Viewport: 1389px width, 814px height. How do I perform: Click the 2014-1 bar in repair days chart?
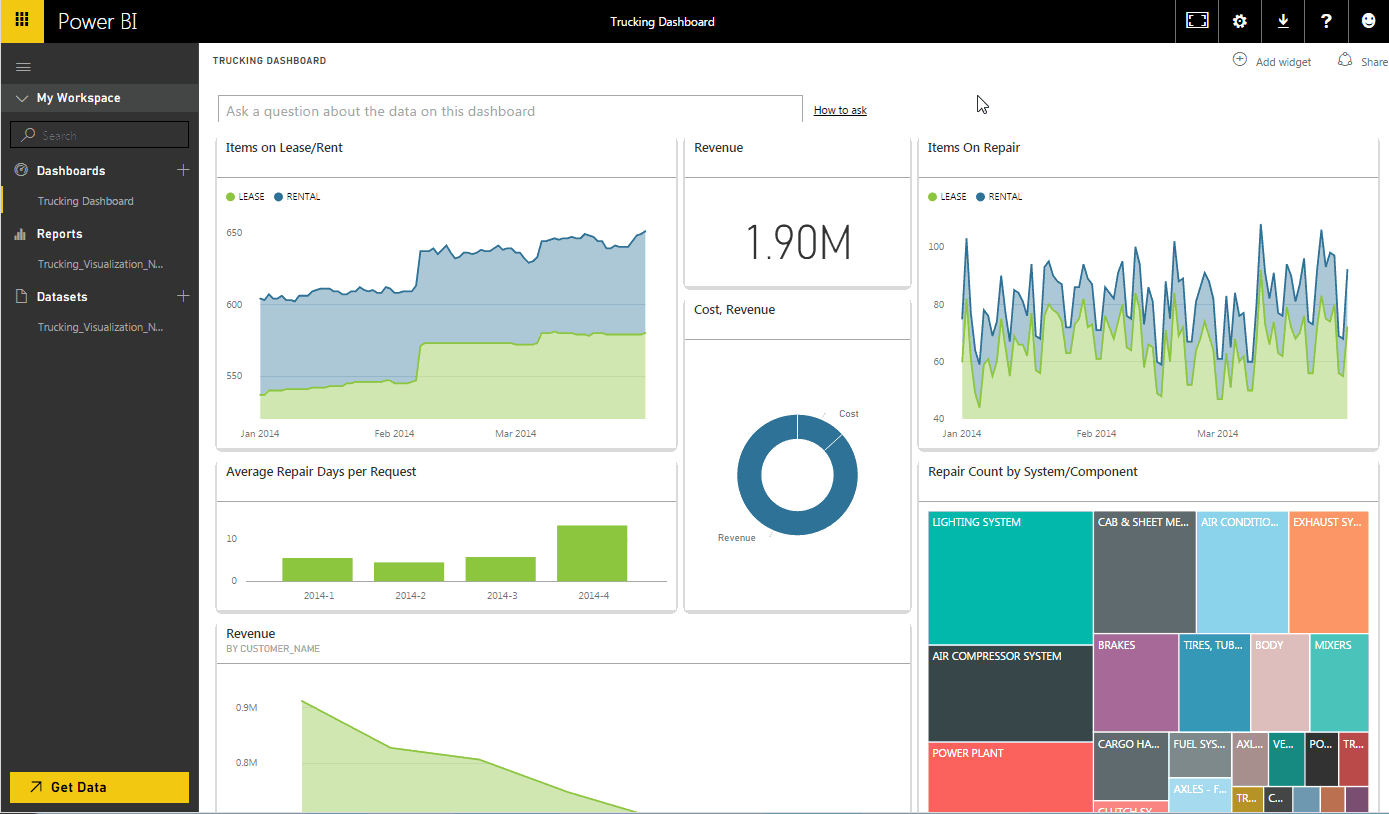[x=317, y=569]
